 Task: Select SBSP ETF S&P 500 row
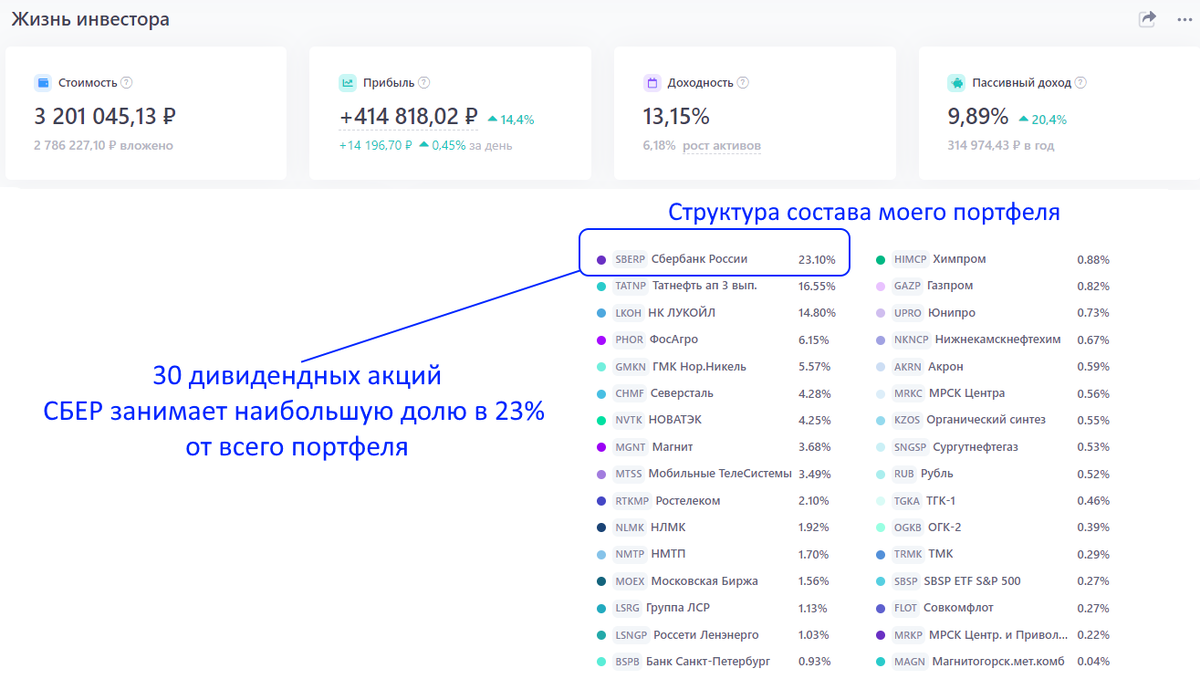click(992, 581)
